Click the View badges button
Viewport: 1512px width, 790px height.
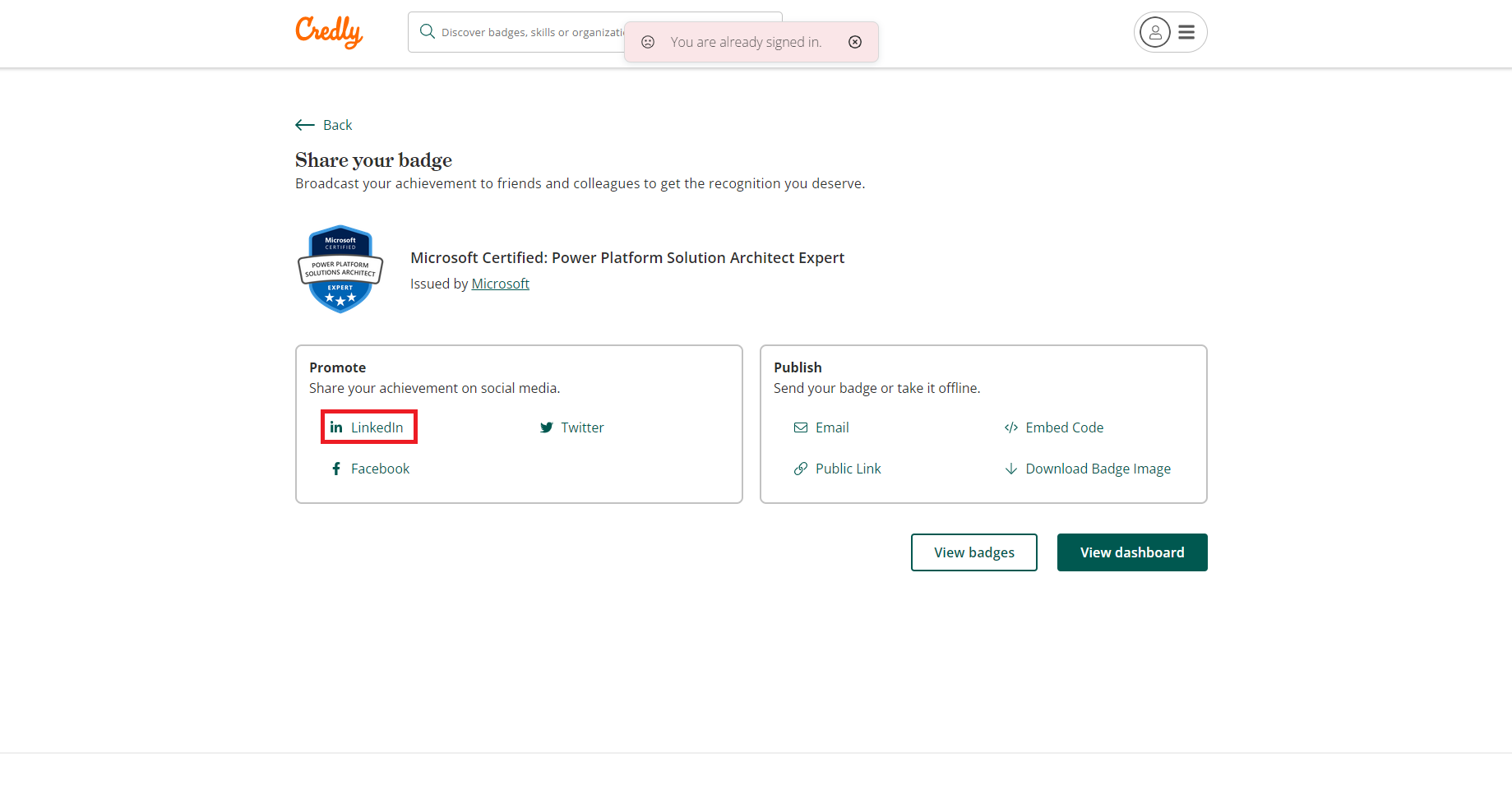(974, 552)
